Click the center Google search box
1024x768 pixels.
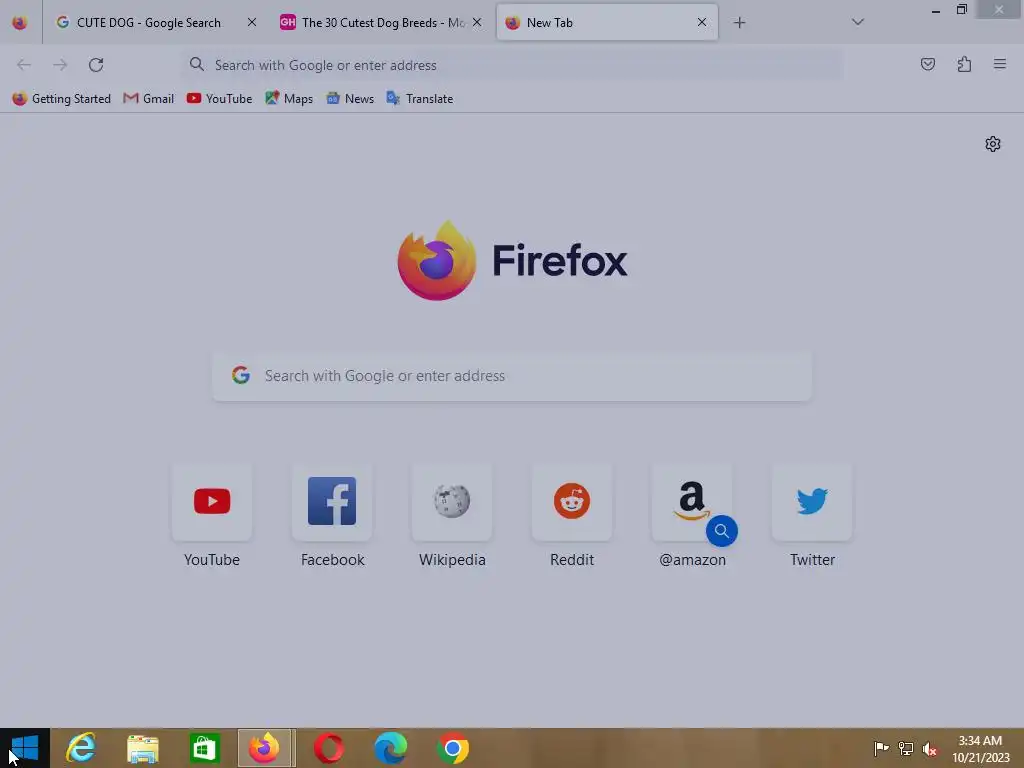point(512,376)
